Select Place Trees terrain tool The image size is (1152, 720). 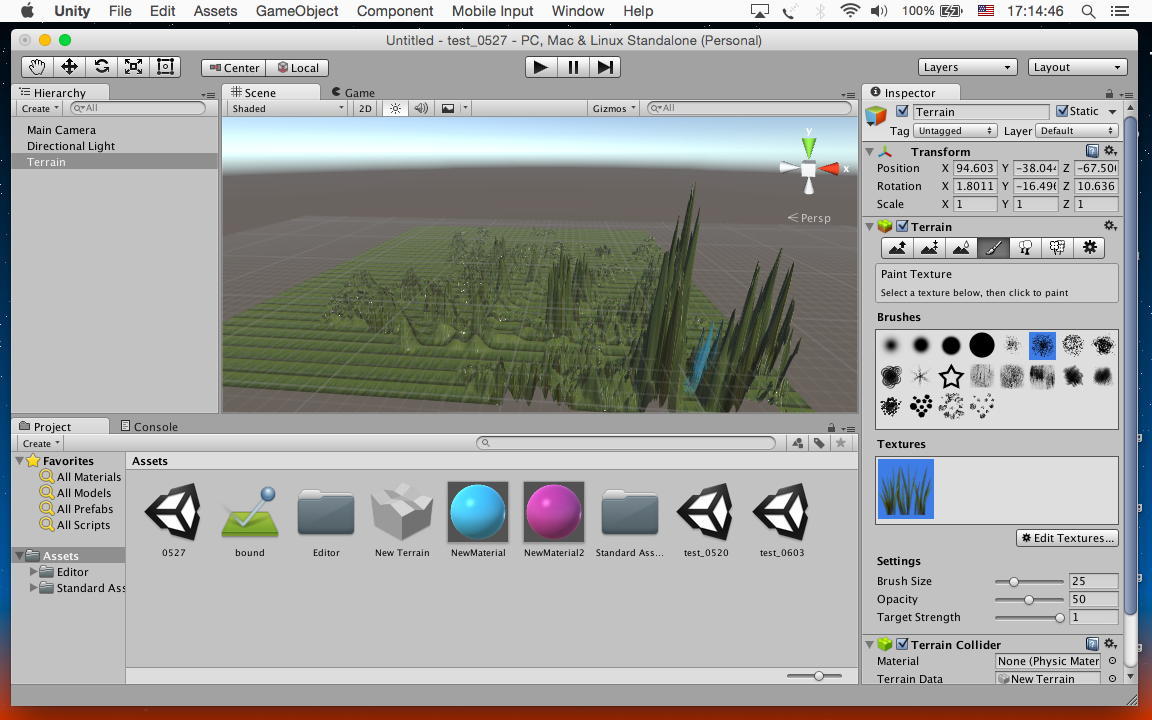point(1025,248)
